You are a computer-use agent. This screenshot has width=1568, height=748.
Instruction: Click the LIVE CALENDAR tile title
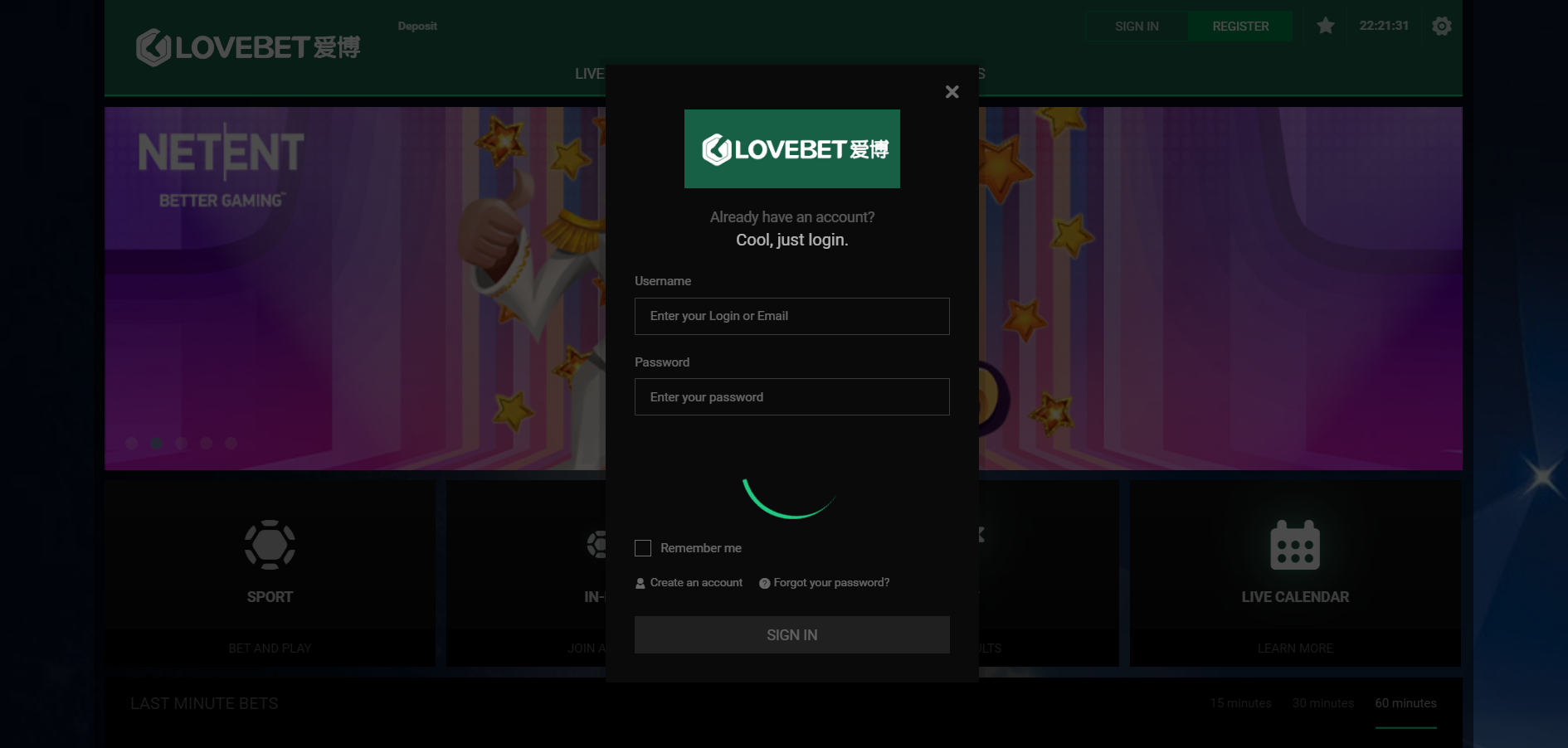1295,597
